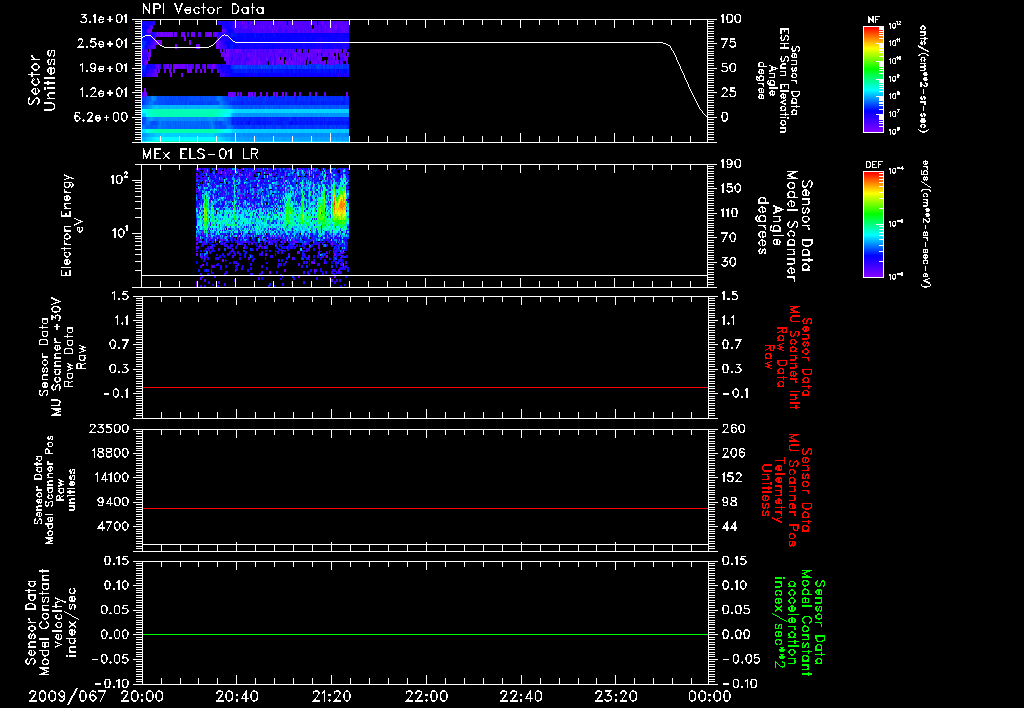Viewport: 1024px width, 708px height.
Task: Click the red line in Scanner Pos panel
Action: (425, 508)
